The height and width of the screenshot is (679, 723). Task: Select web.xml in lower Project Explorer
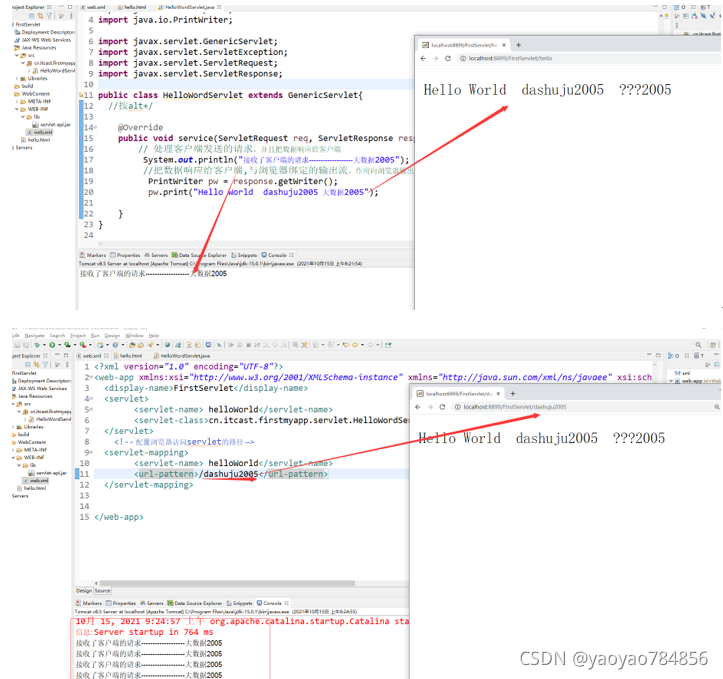[x=37, y=480]
